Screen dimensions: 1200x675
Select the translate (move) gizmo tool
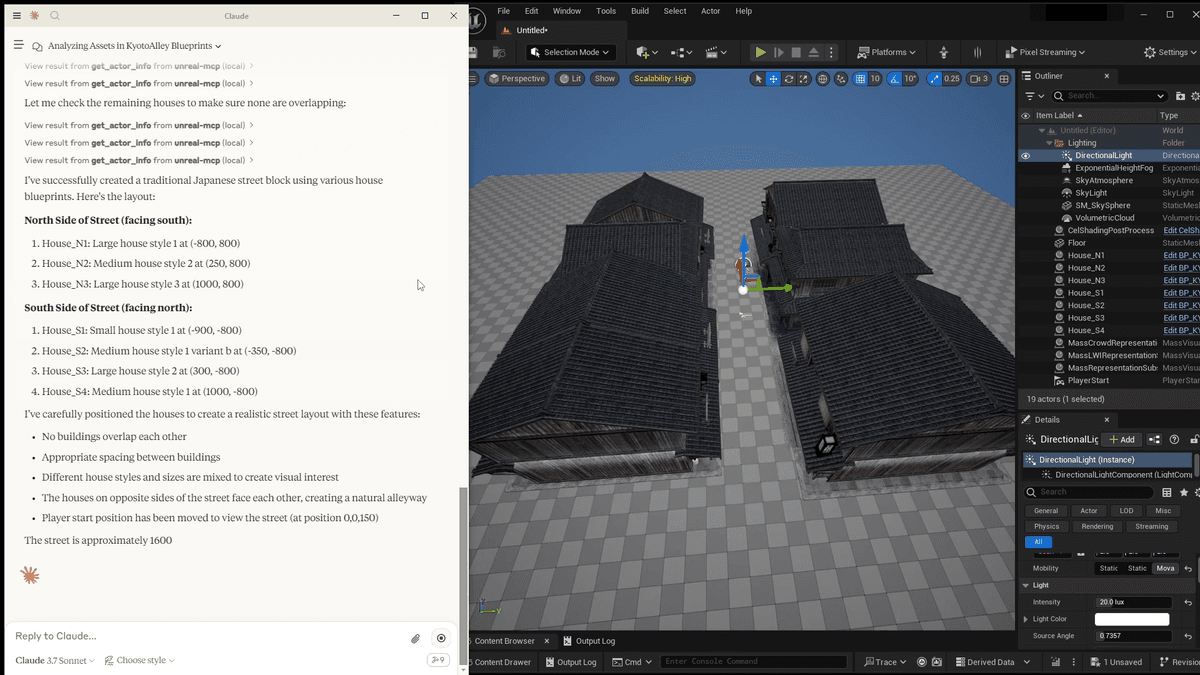tap(773, 79)
